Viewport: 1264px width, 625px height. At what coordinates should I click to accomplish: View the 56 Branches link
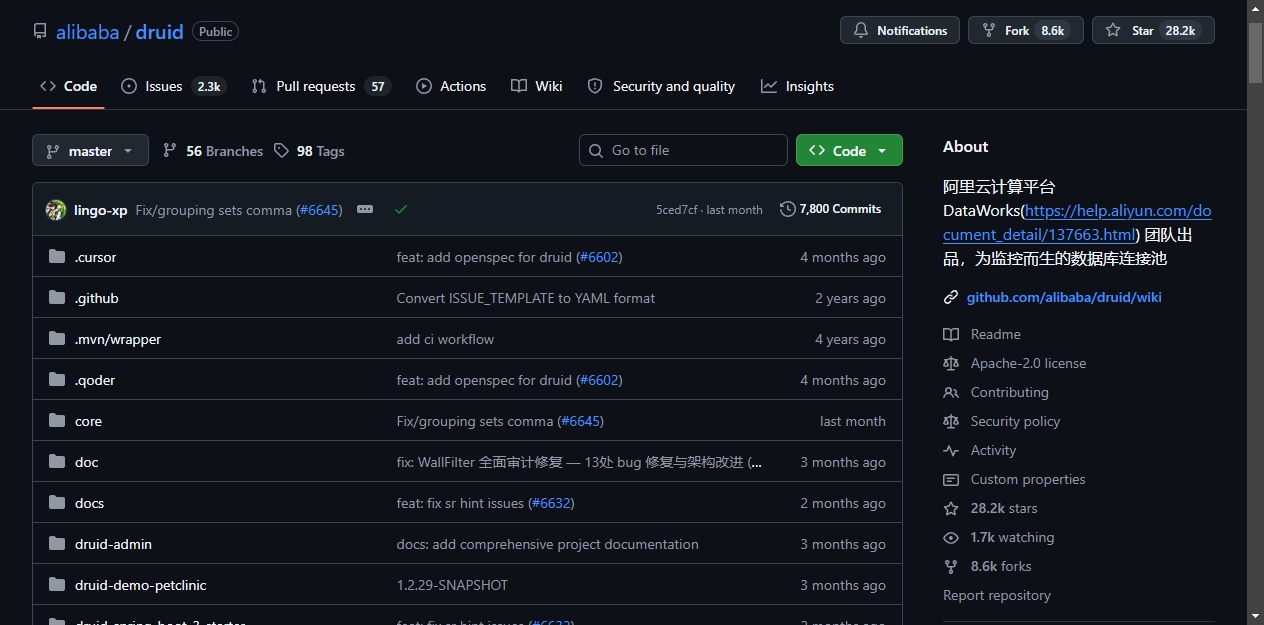click(213, 151)
